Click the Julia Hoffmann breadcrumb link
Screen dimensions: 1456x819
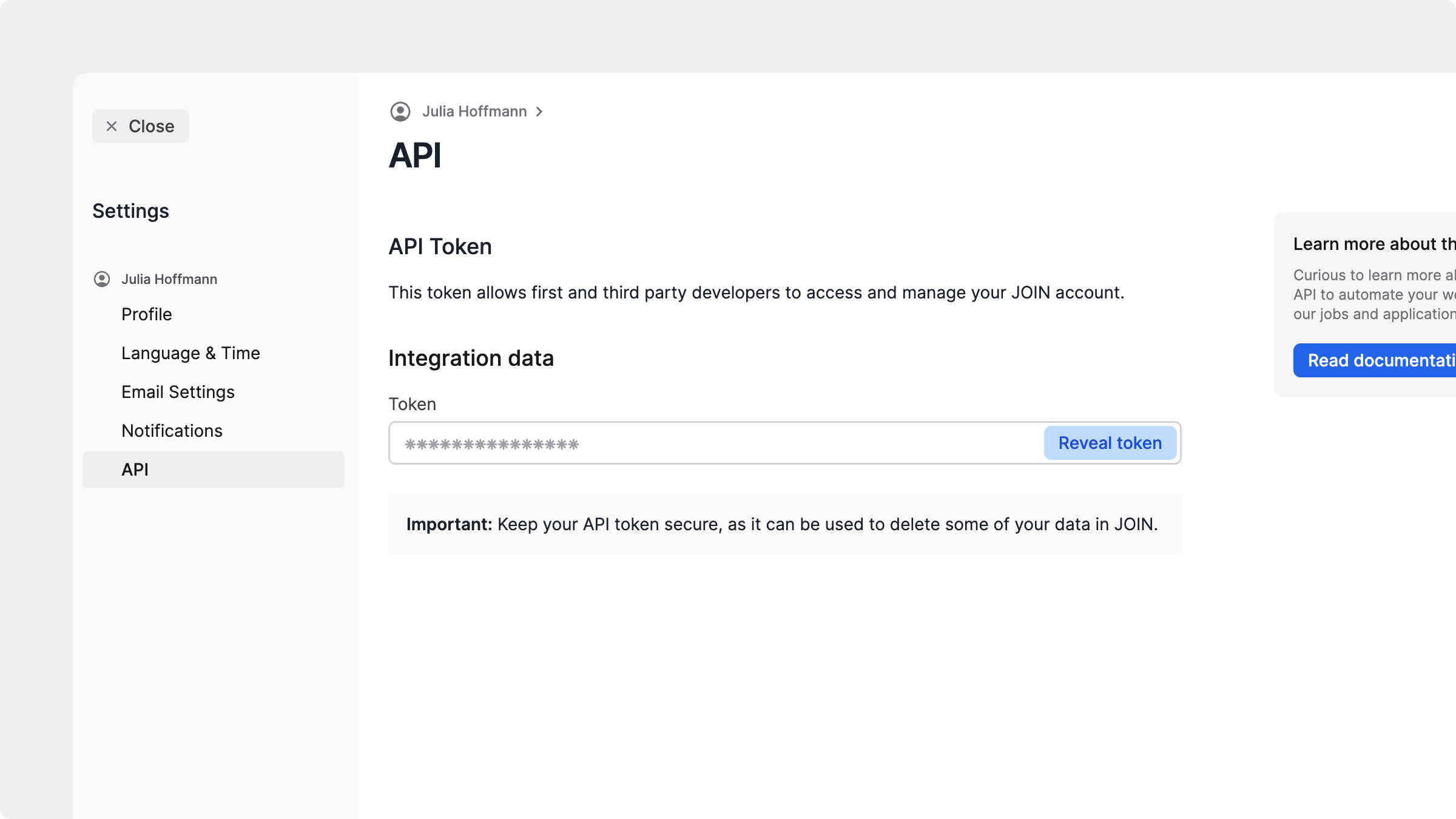click(x=474, y=112)
